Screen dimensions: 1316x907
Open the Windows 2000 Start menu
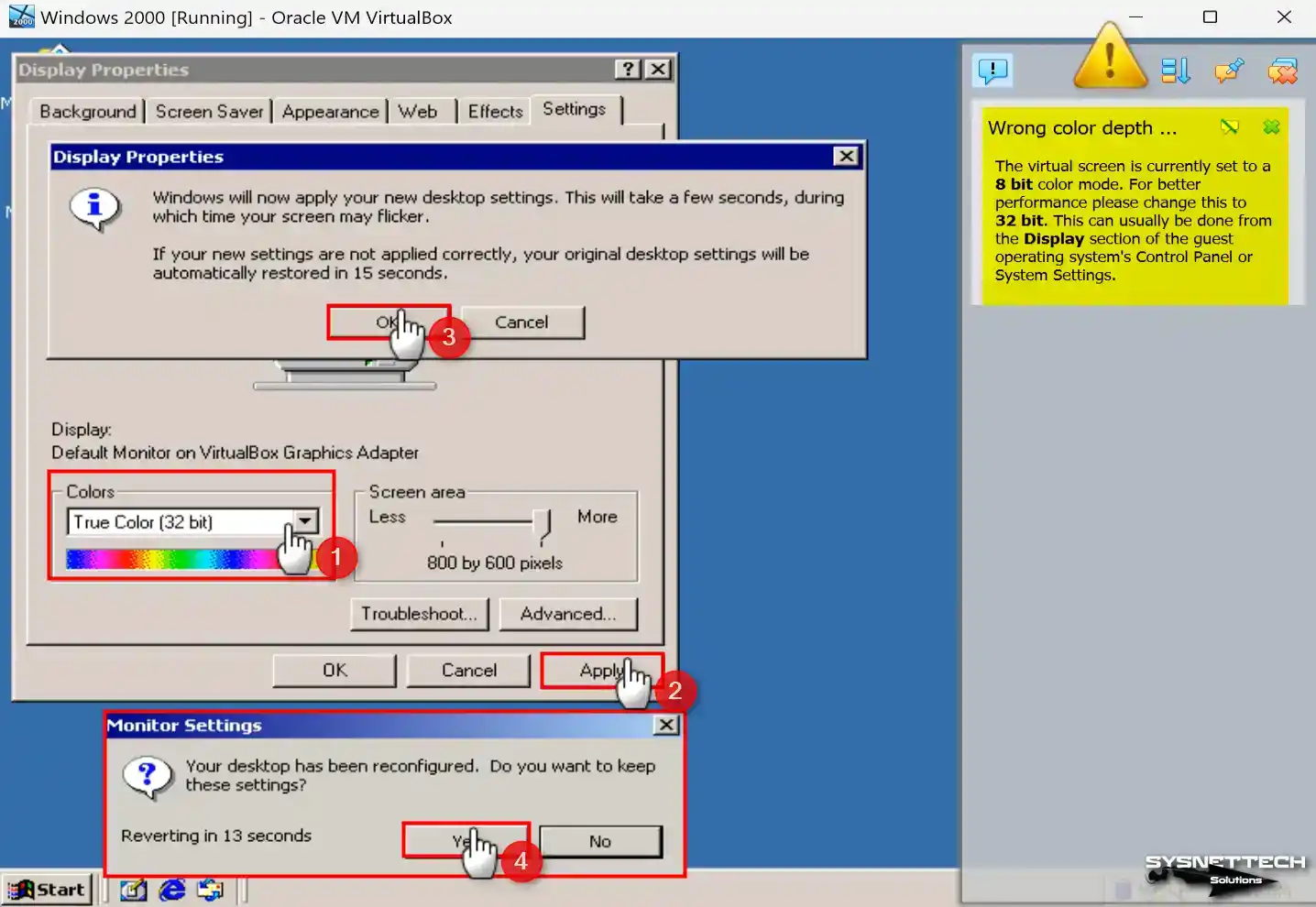(48, 890)
